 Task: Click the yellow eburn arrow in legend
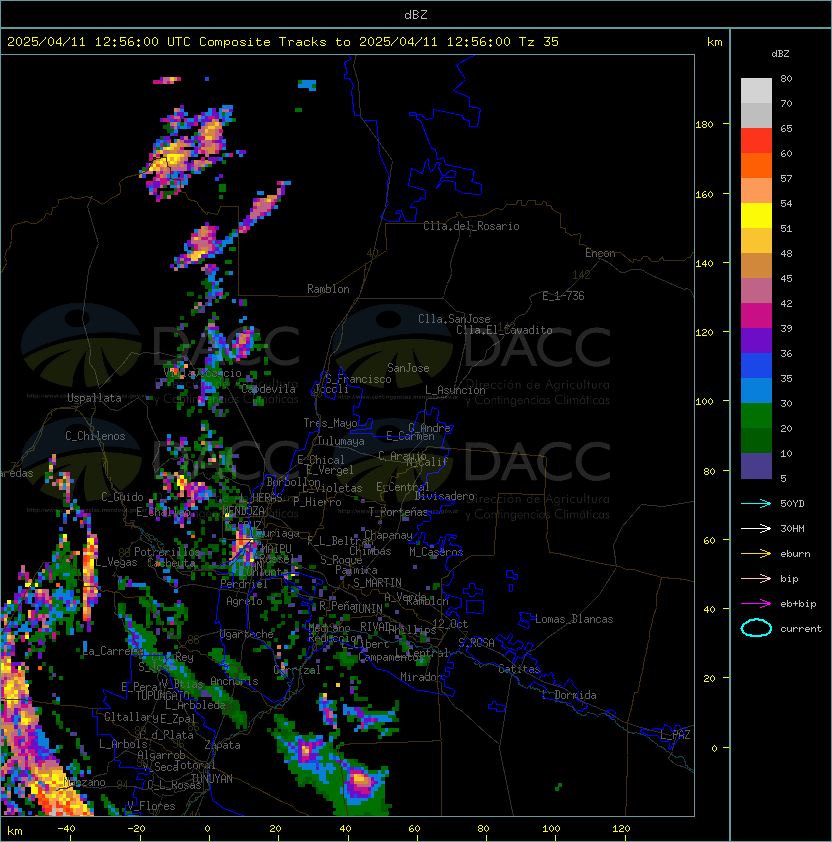(756, 554)
